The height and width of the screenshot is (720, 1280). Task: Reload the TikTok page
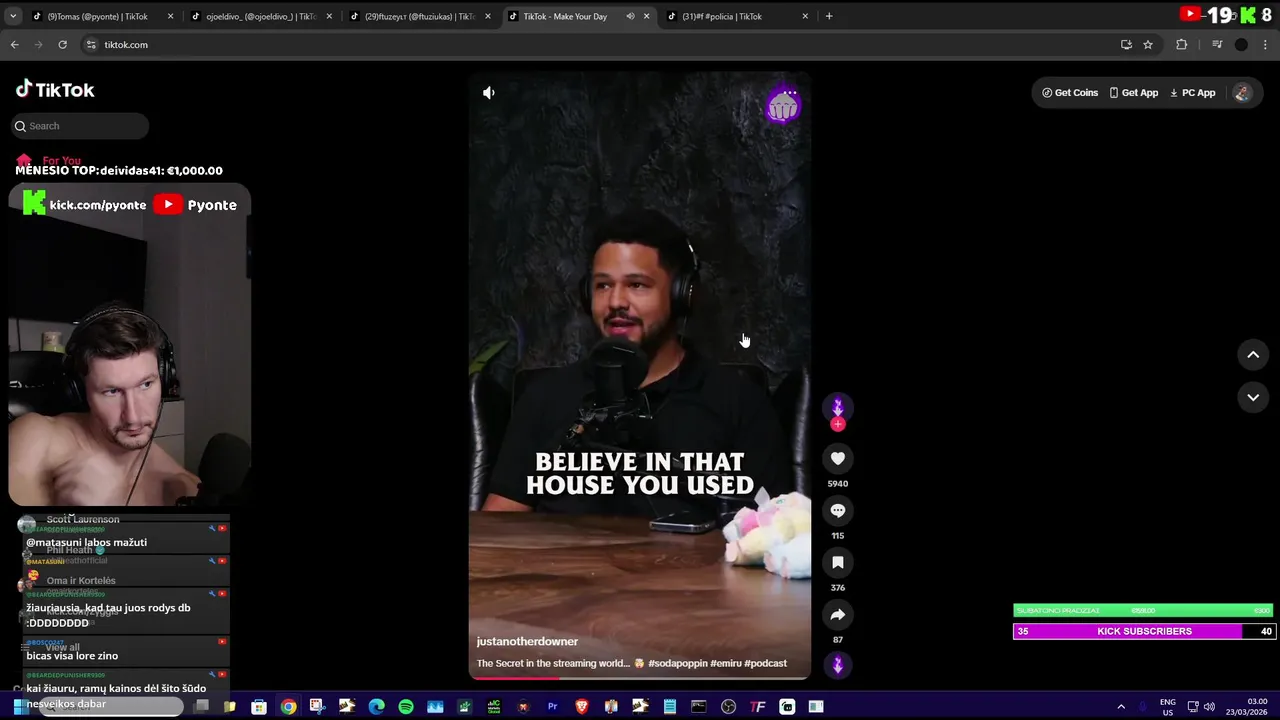pos(62,45)
